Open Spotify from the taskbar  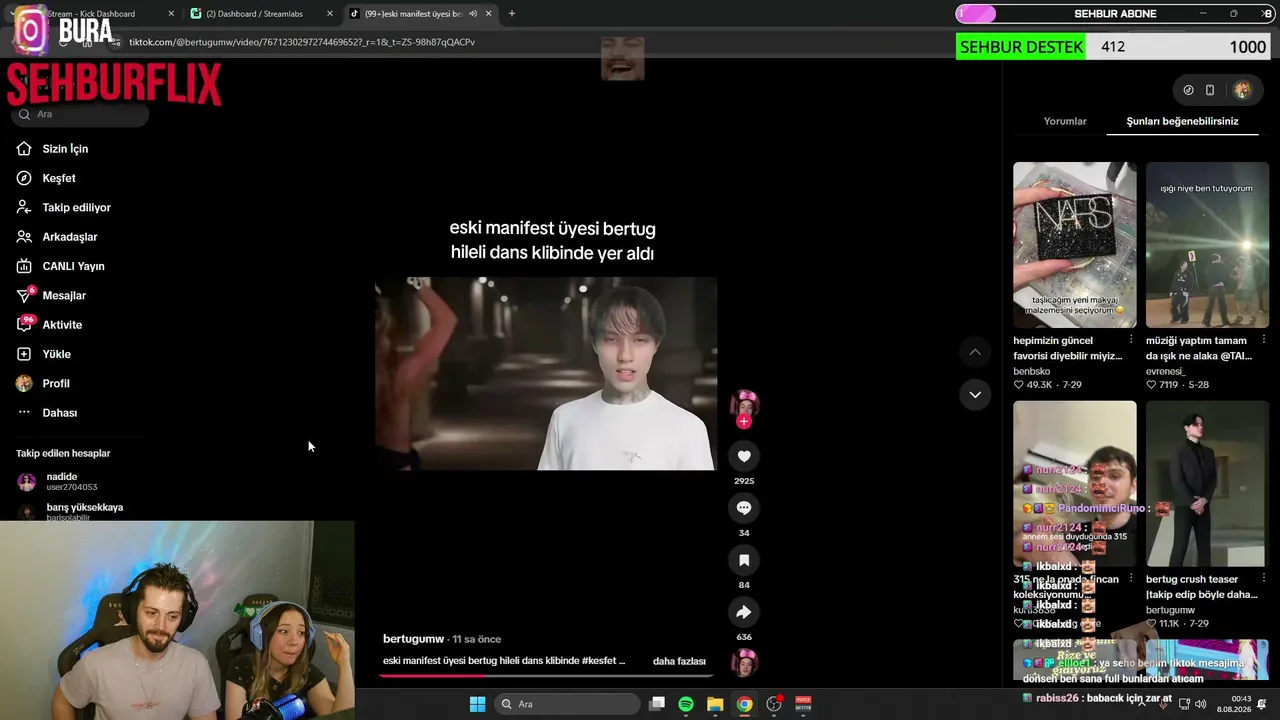[x=686, y=704]
